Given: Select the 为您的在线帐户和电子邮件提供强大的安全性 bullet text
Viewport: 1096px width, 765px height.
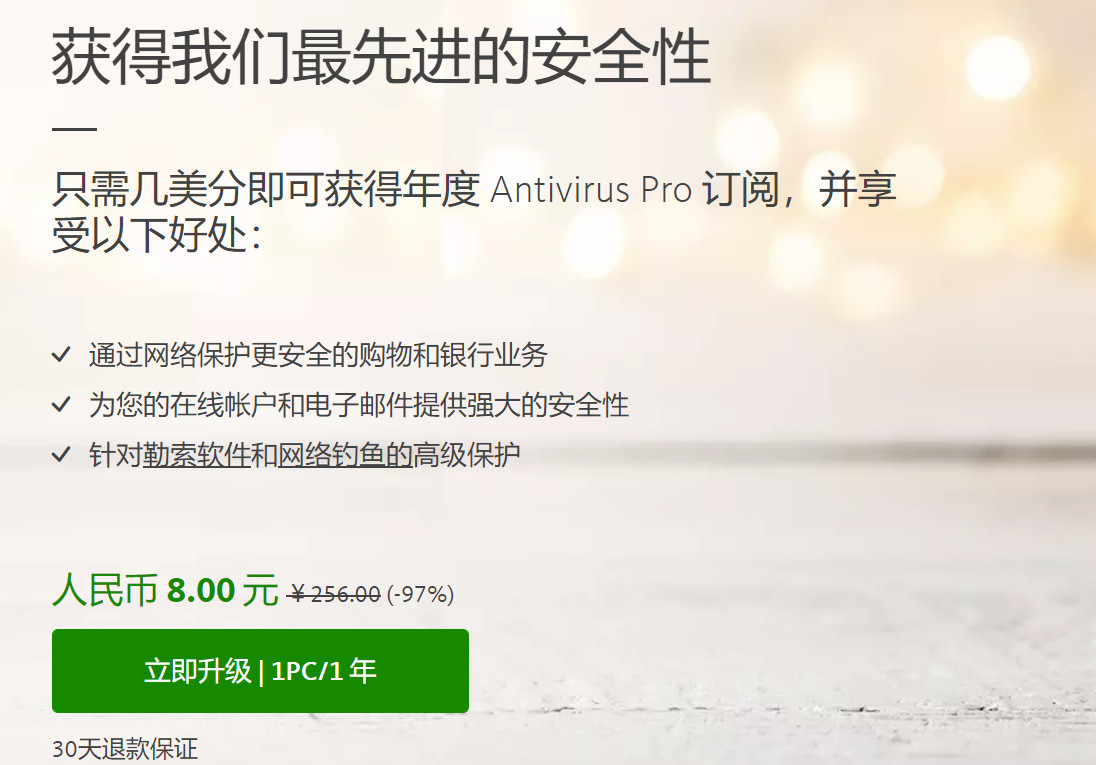Looking at the screenshot, I should pyautogui.click(x=359, y=405).
